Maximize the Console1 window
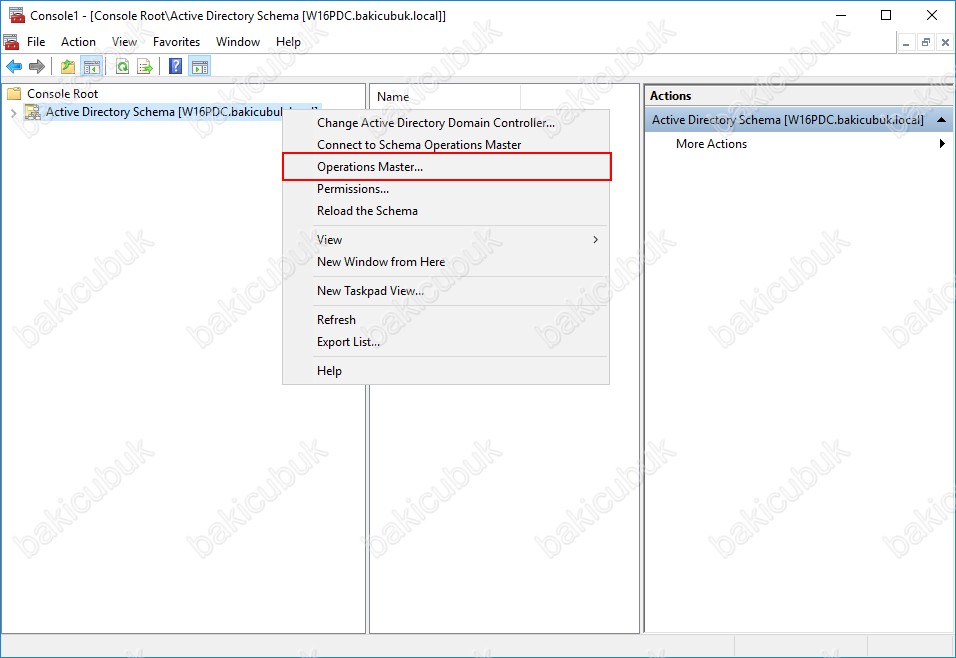Screen dimensions: 956x658 (x=886, y=15)
